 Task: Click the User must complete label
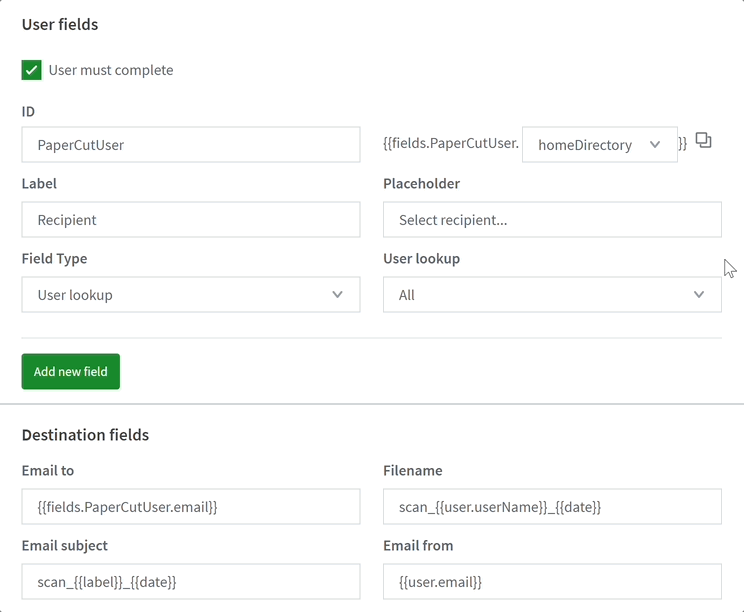point(111,70)
